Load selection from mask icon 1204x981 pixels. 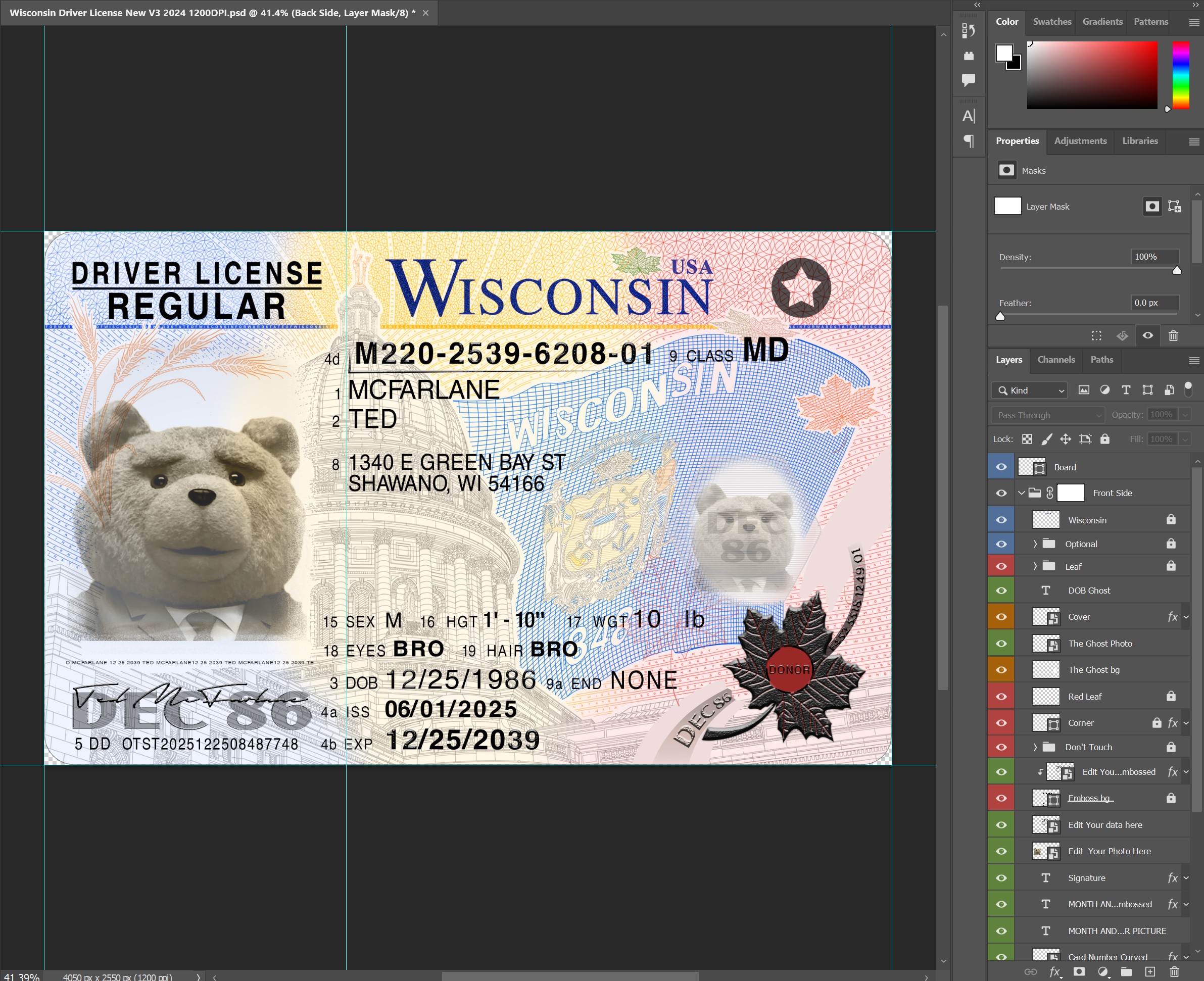point(1096,335)
